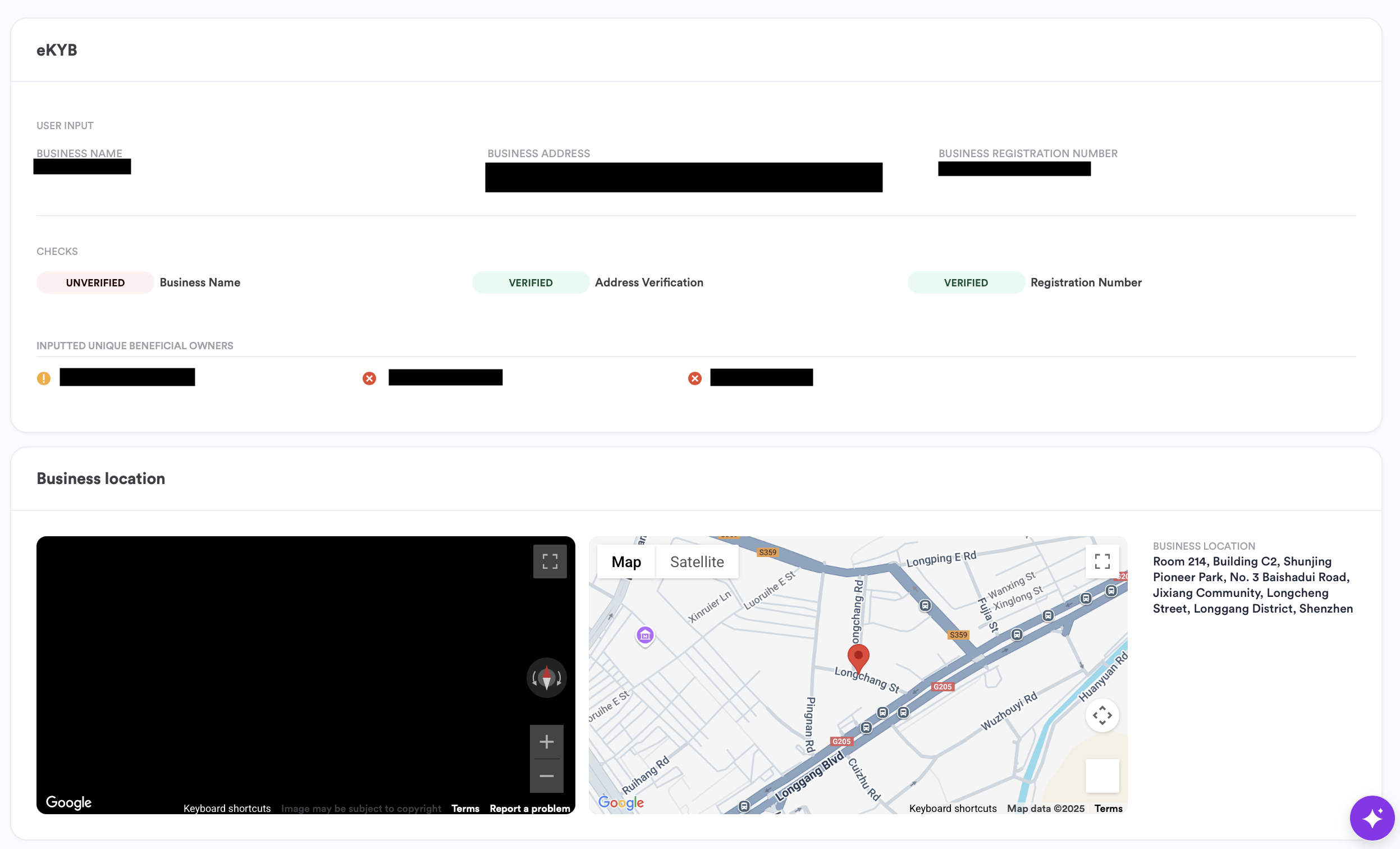Enter fullscreen on the Street View panel

coord(550,562)
